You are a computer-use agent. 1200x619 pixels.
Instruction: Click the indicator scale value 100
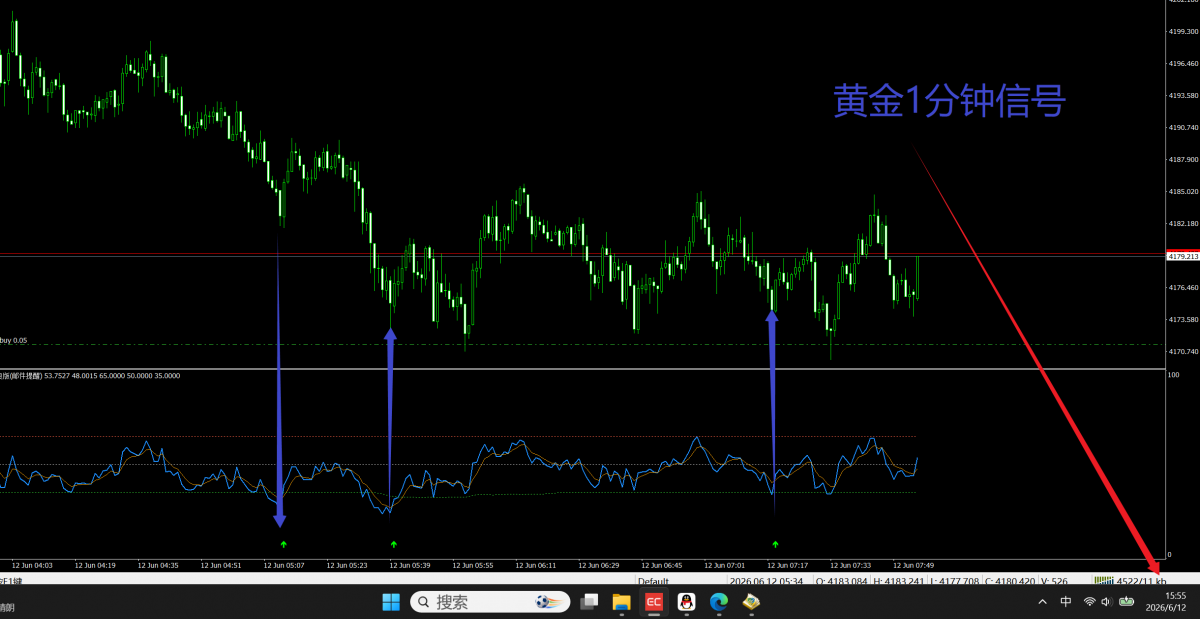1174,375
